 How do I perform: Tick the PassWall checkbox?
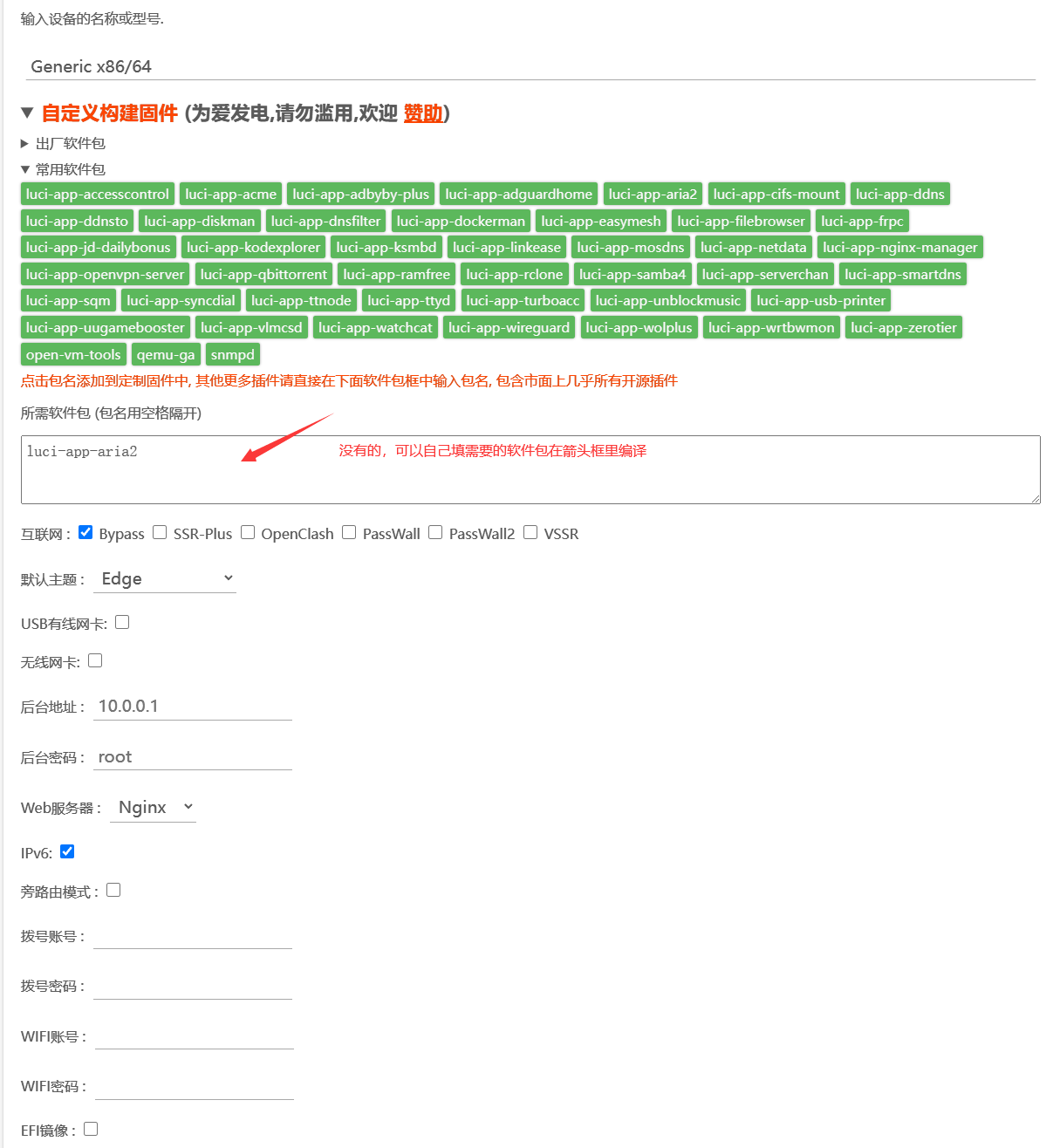(349, 532)
